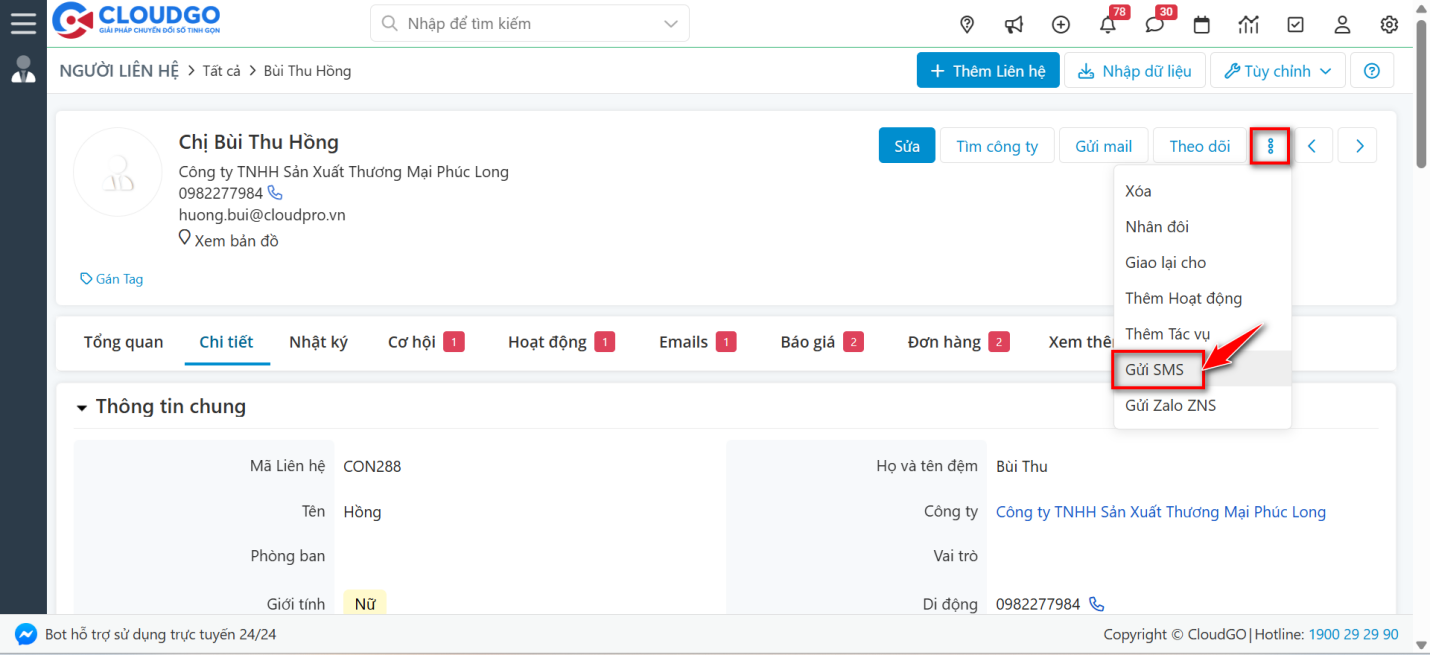
Task: Open the quick create plus icon
Action: tap(1061, 23)
